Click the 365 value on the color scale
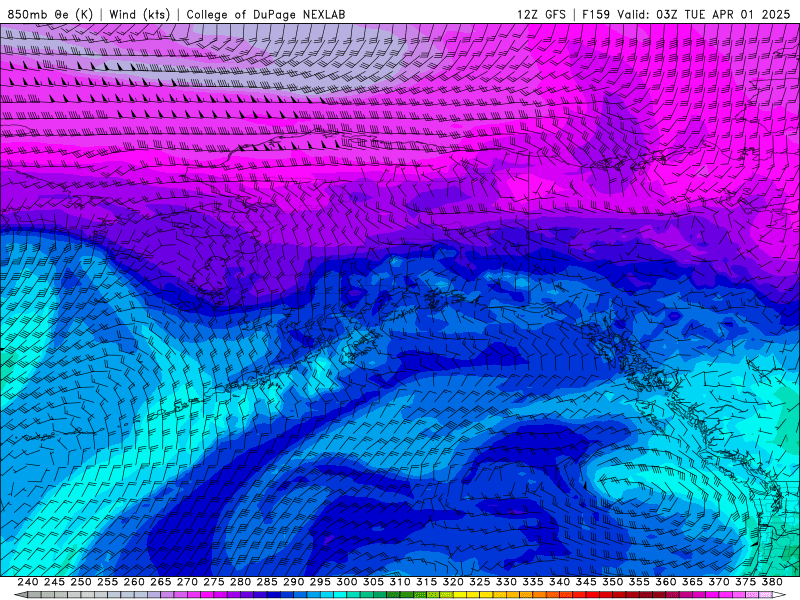The height and width of the screenshot is (600, 800). (x=692, y=582)
